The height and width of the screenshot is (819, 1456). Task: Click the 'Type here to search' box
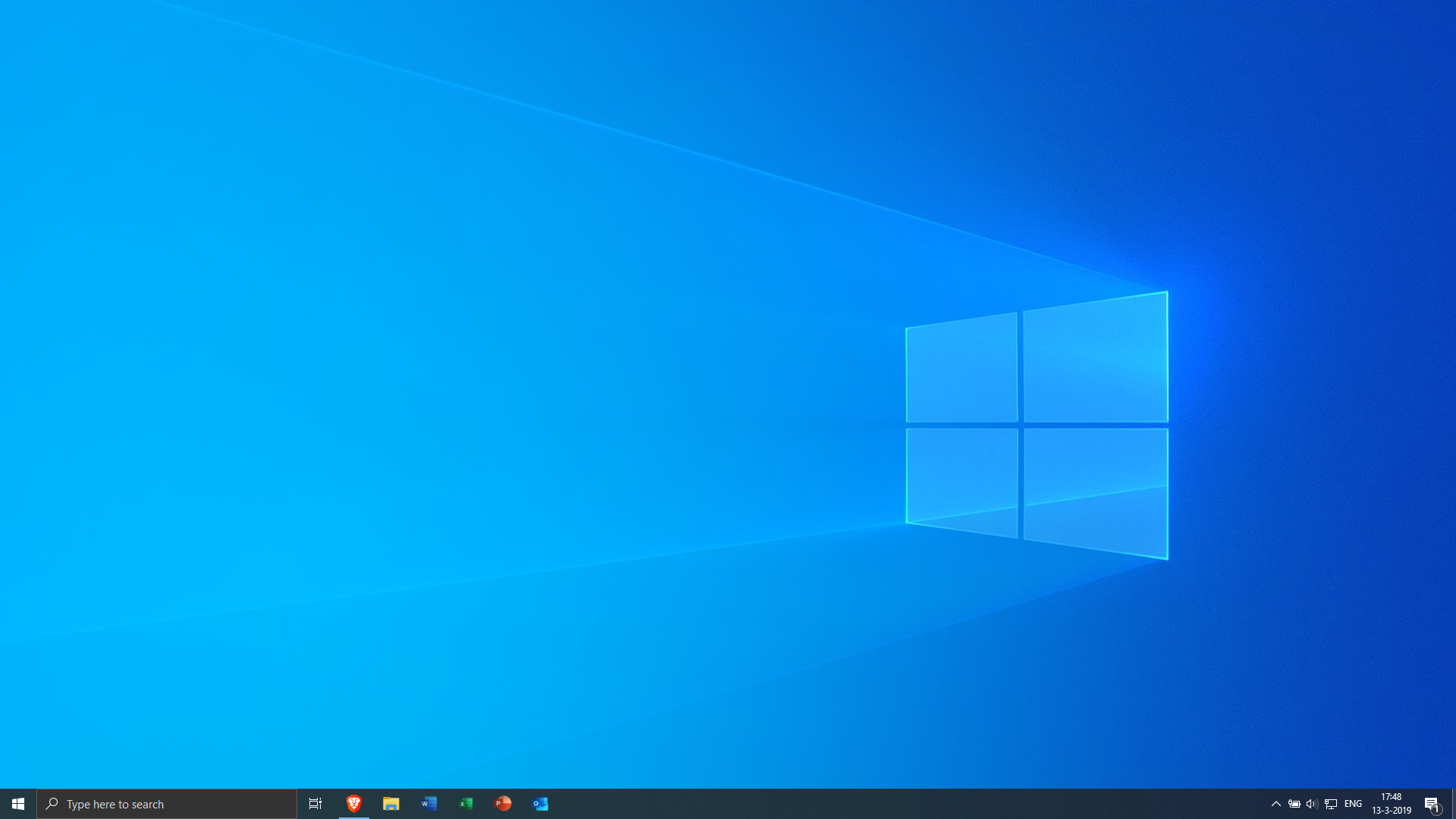click(x=167, y=804)
